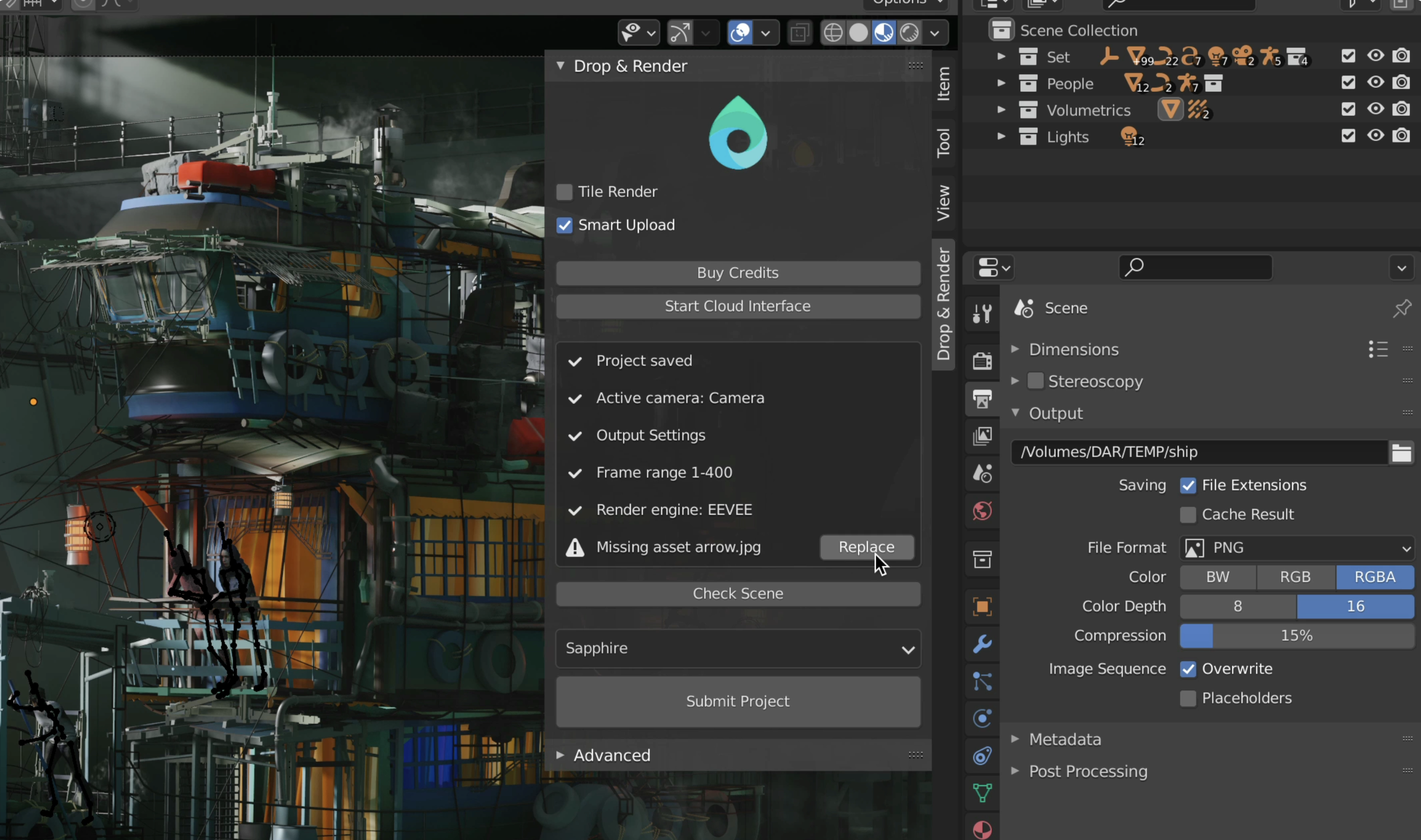Set color mode to RGB
Viewport: 1421px width, 840px height.
coord(1295,577)
